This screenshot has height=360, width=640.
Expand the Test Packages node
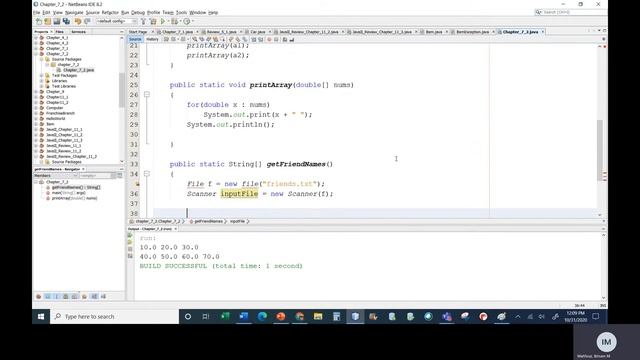42,76
